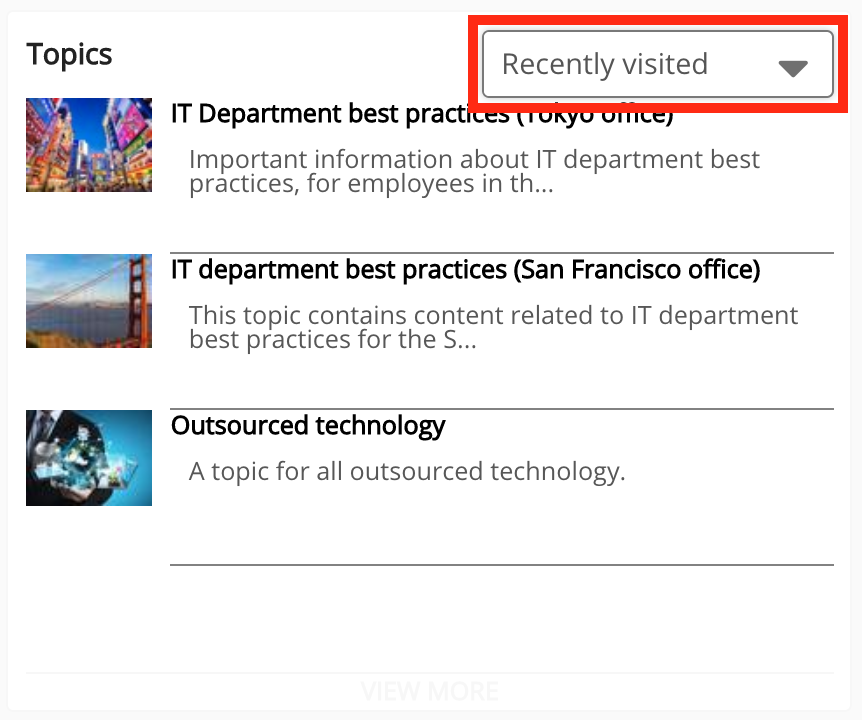862x720 pixels.
Task: Open the Outsourced technology thumbnail image
Action: point(89,457)
